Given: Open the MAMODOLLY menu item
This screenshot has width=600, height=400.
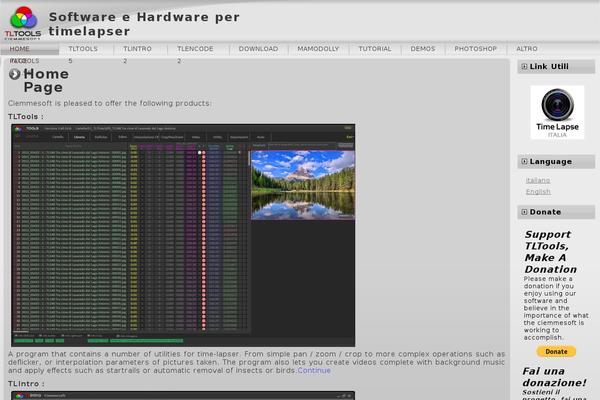Looking at the screenshot, I should pyautogui.click(x=318, y=49).
